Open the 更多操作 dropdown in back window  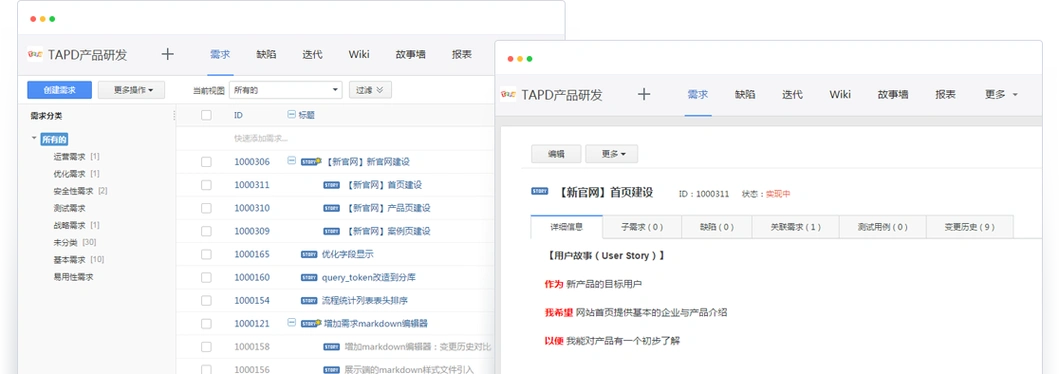(131, 90)
